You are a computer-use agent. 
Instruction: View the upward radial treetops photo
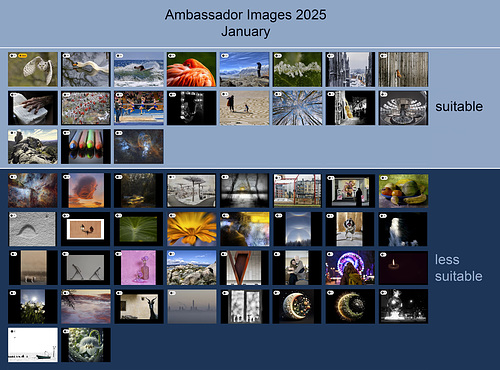click(297, 108)
